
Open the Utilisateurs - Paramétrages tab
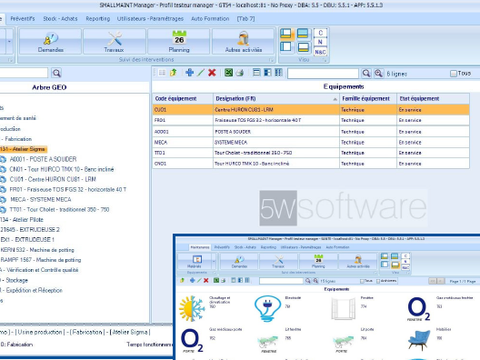click(150, 19)
